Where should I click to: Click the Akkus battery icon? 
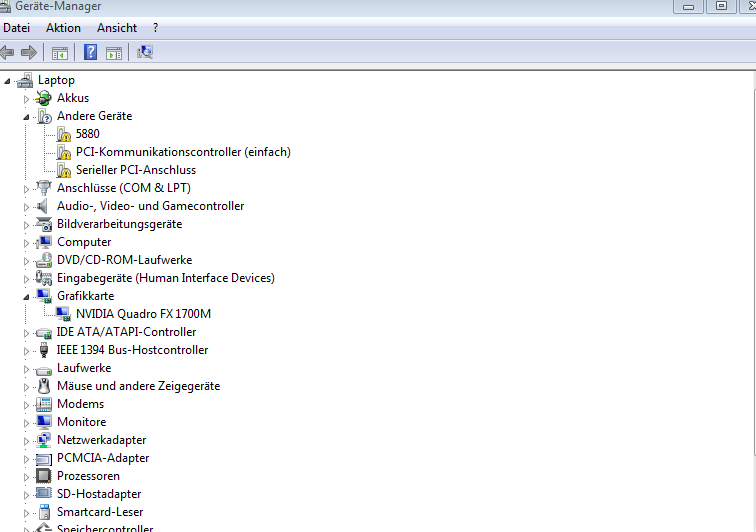click(x=44, y=98)
